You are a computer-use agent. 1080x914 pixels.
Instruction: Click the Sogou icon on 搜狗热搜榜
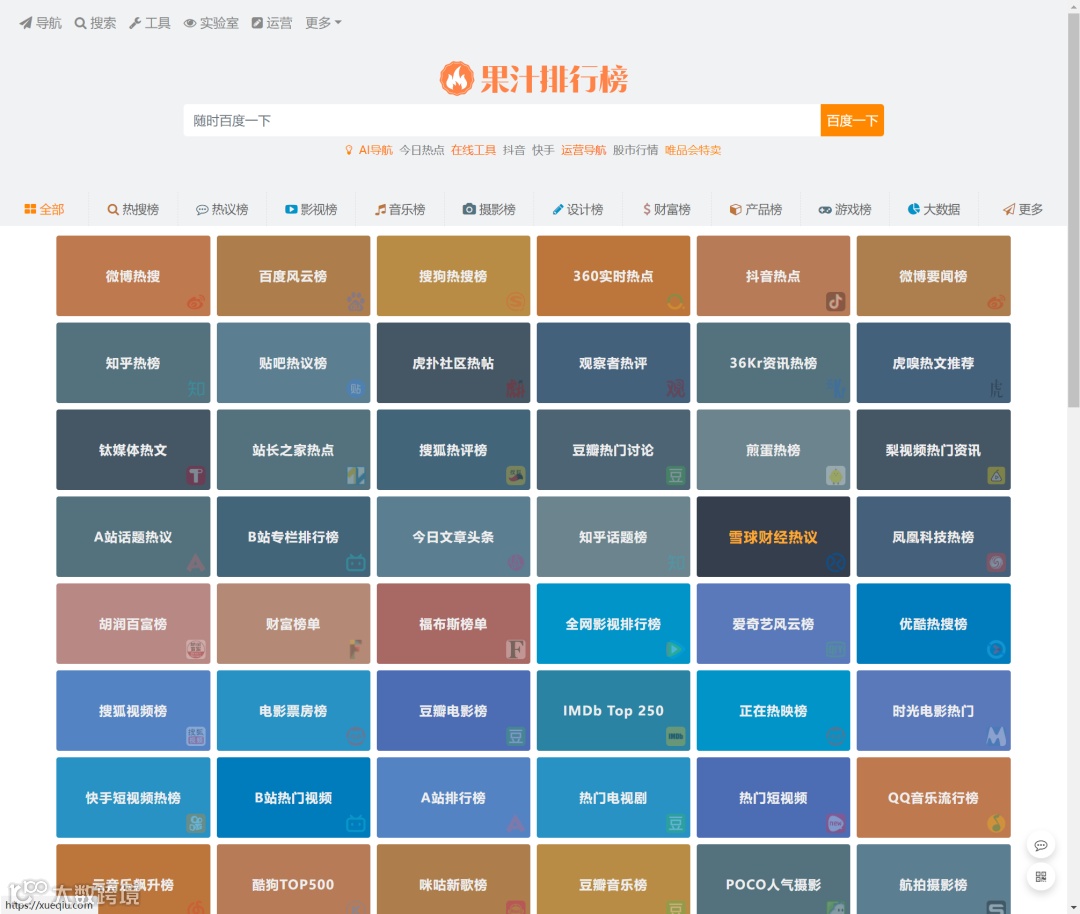(x=516, y=302)
